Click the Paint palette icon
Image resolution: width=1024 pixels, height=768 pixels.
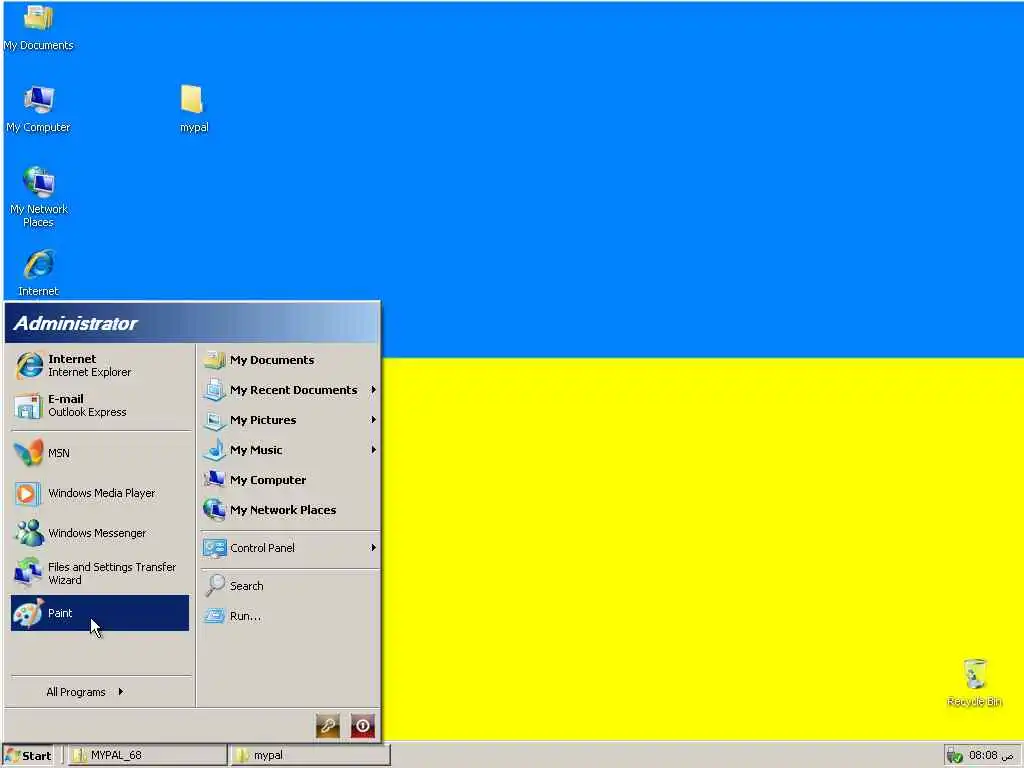[29, 613]
